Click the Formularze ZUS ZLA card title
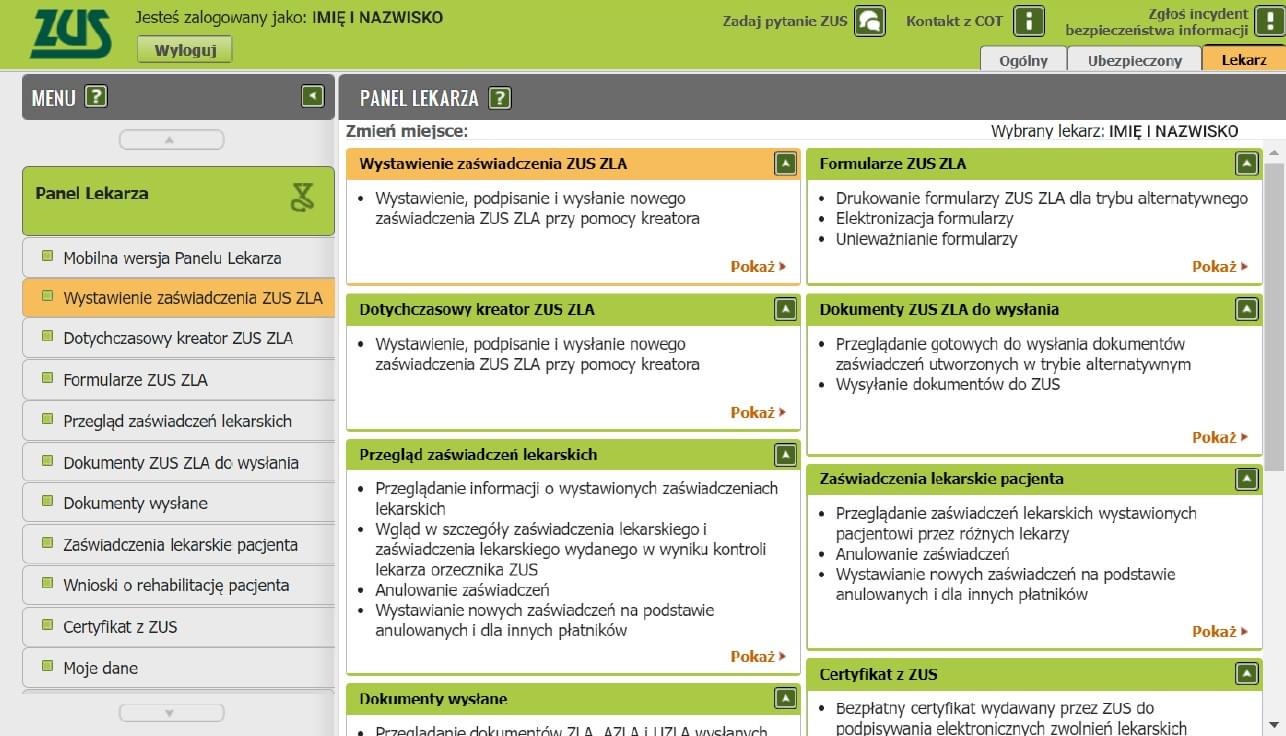 point(893,164)
